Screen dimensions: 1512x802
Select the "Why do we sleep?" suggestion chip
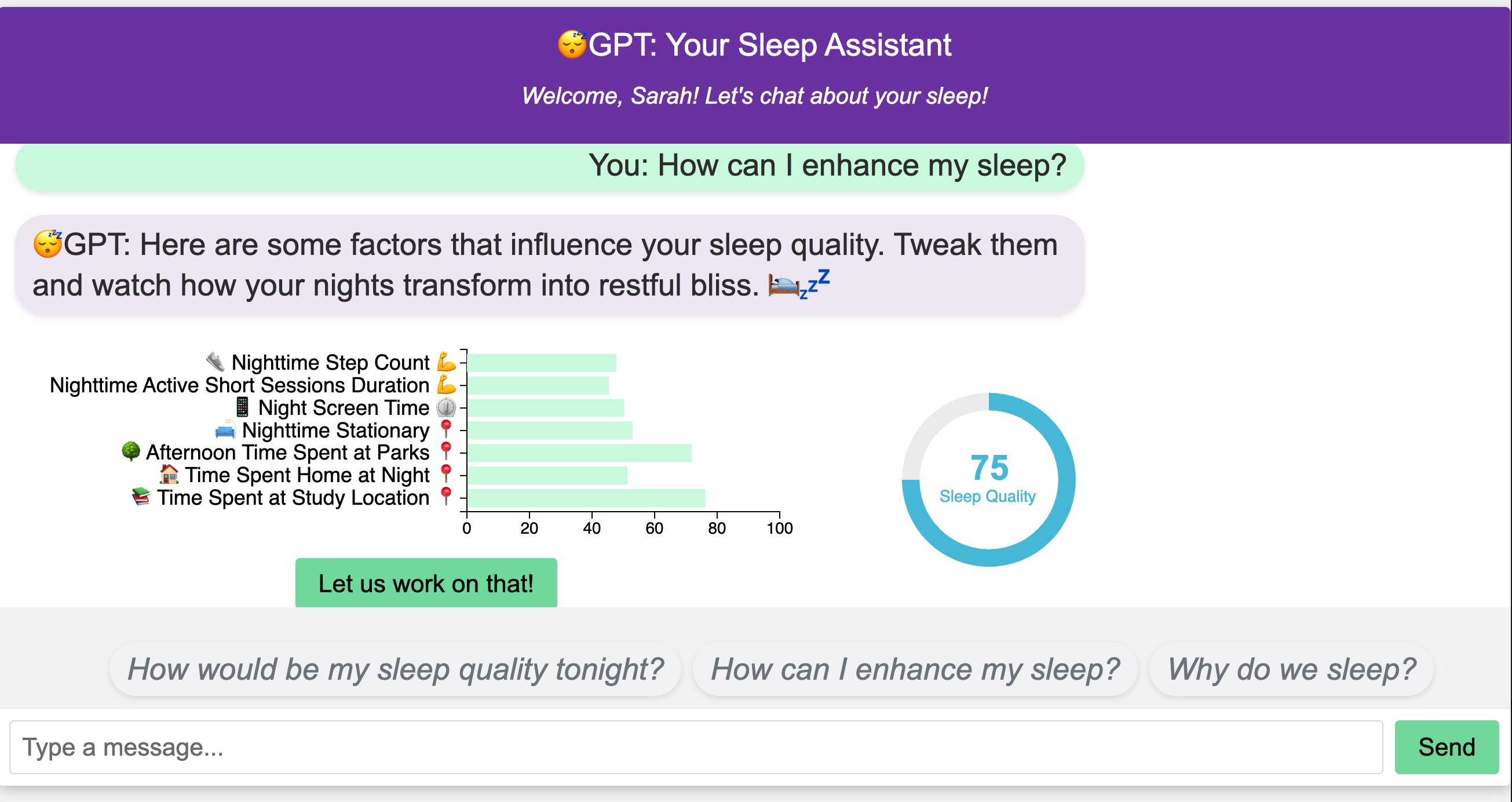tap(1291, 669)
